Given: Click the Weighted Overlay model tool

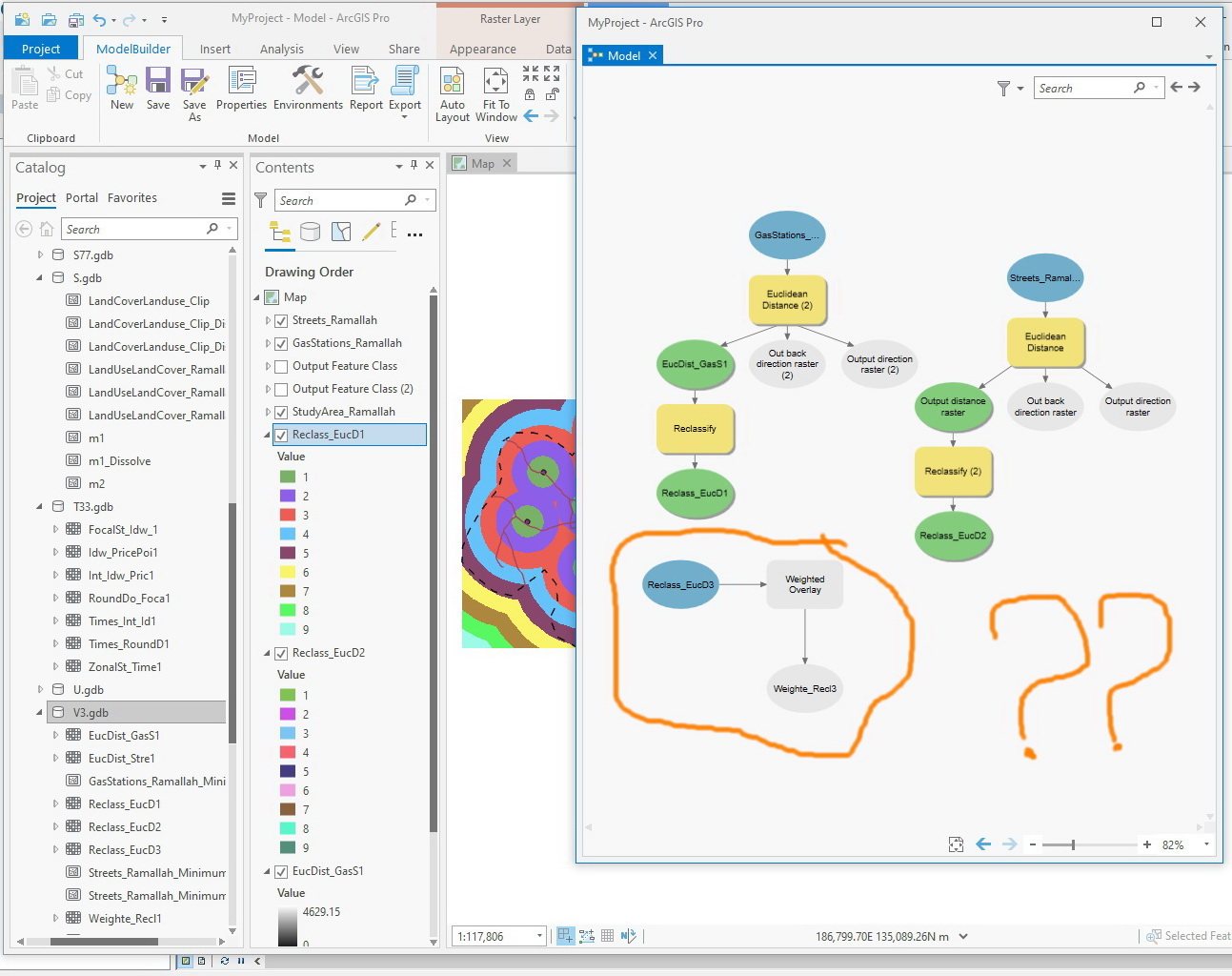Looking at the screenshot, I should pyautogui.click(x=804, y=584).
